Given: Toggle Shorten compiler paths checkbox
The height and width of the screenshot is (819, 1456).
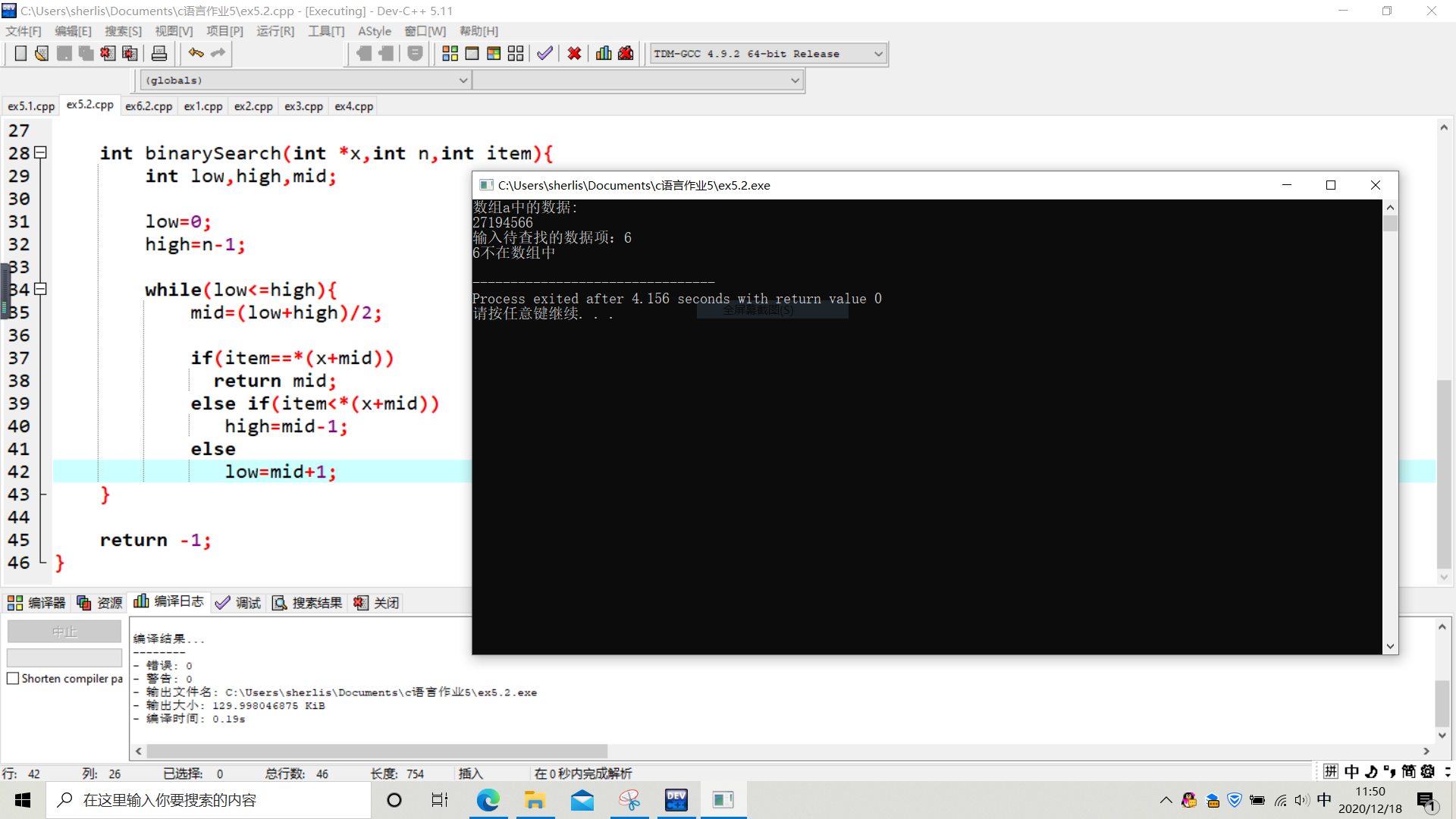Looking at the screenshot, I should (x=13, y=679).
